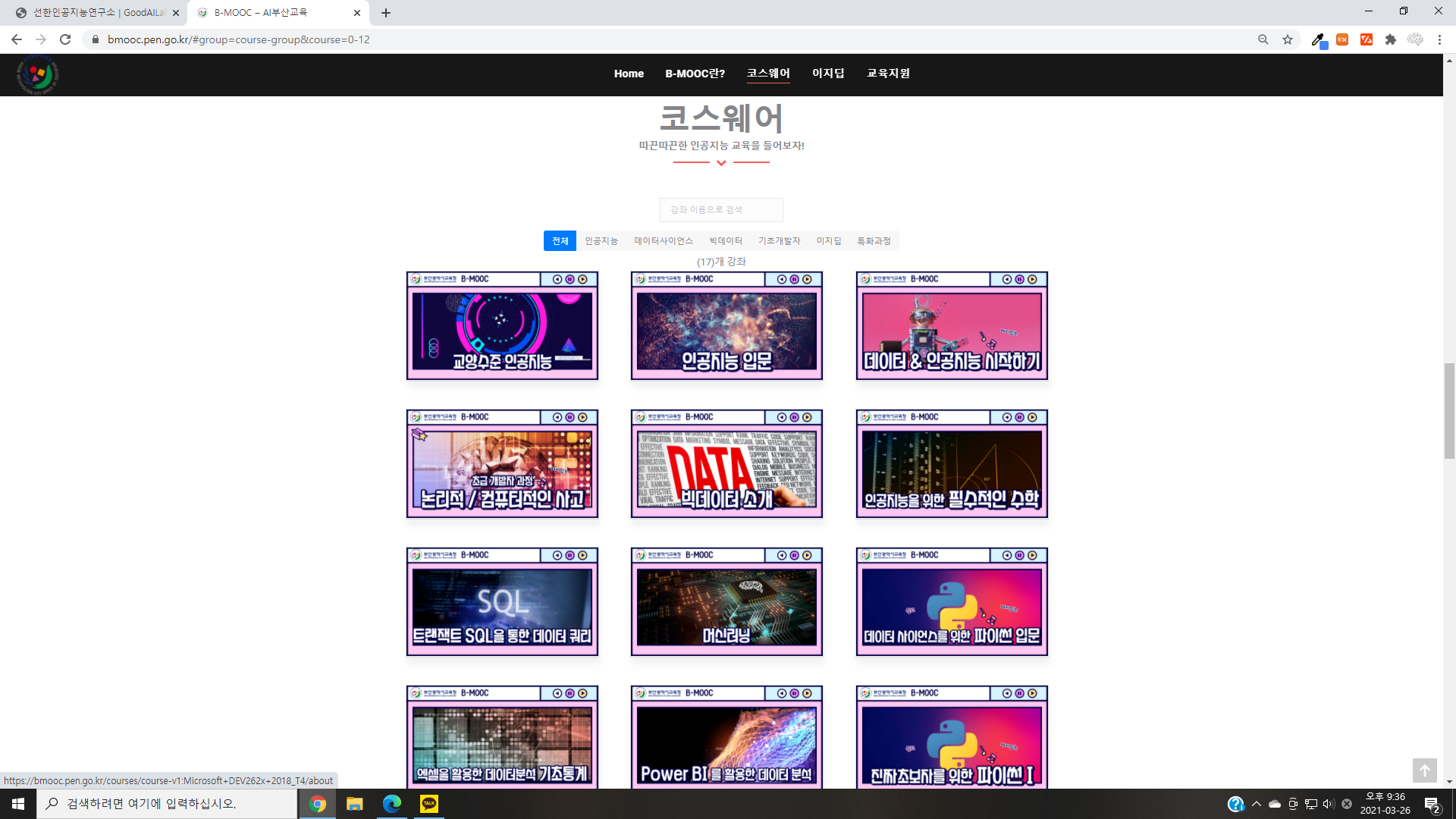Bookmark this page with star icon
Image resolution: width=1456 pixels, height=819 pixels.
pos(1288,39)
